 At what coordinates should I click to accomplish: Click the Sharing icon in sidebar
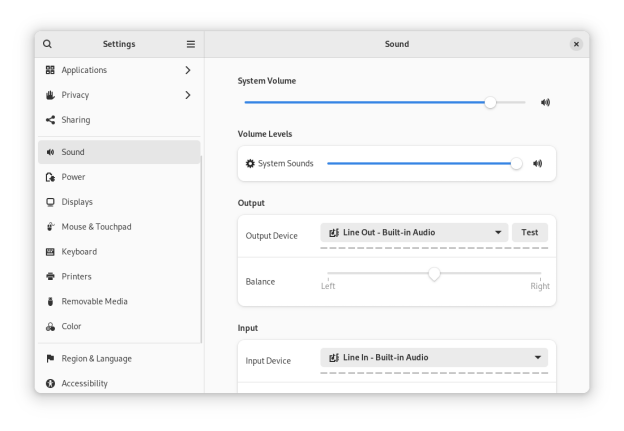pyautogui.click(x=51, y=120)
